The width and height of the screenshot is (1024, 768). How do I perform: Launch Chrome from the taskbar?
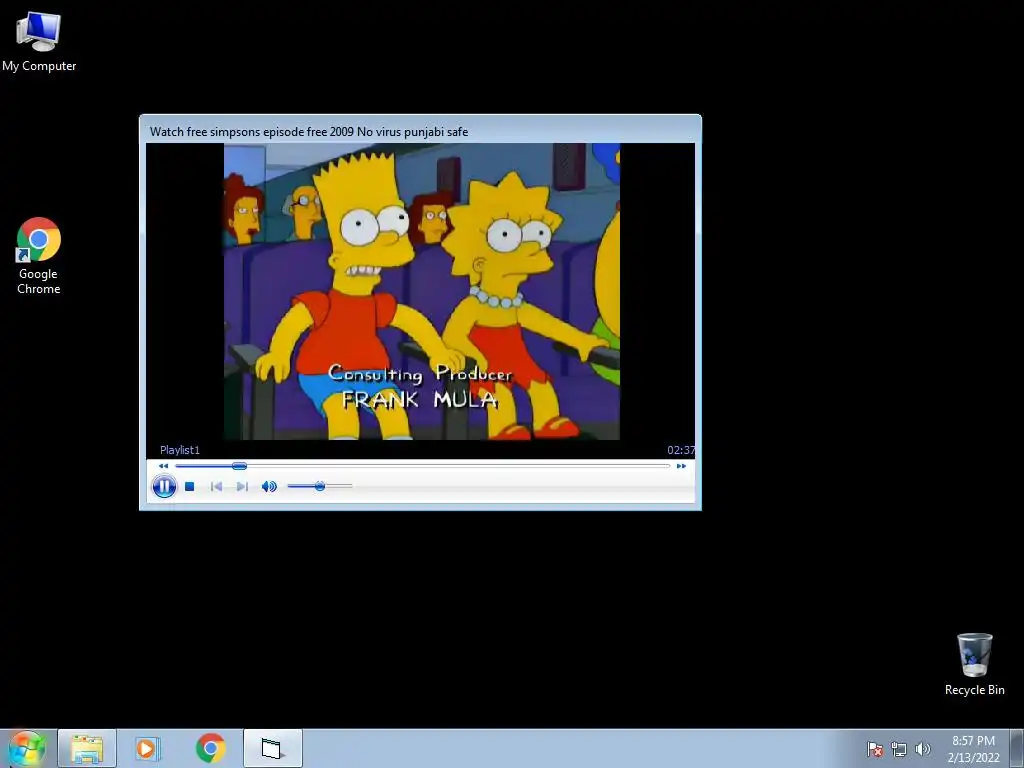coord(210,748)
